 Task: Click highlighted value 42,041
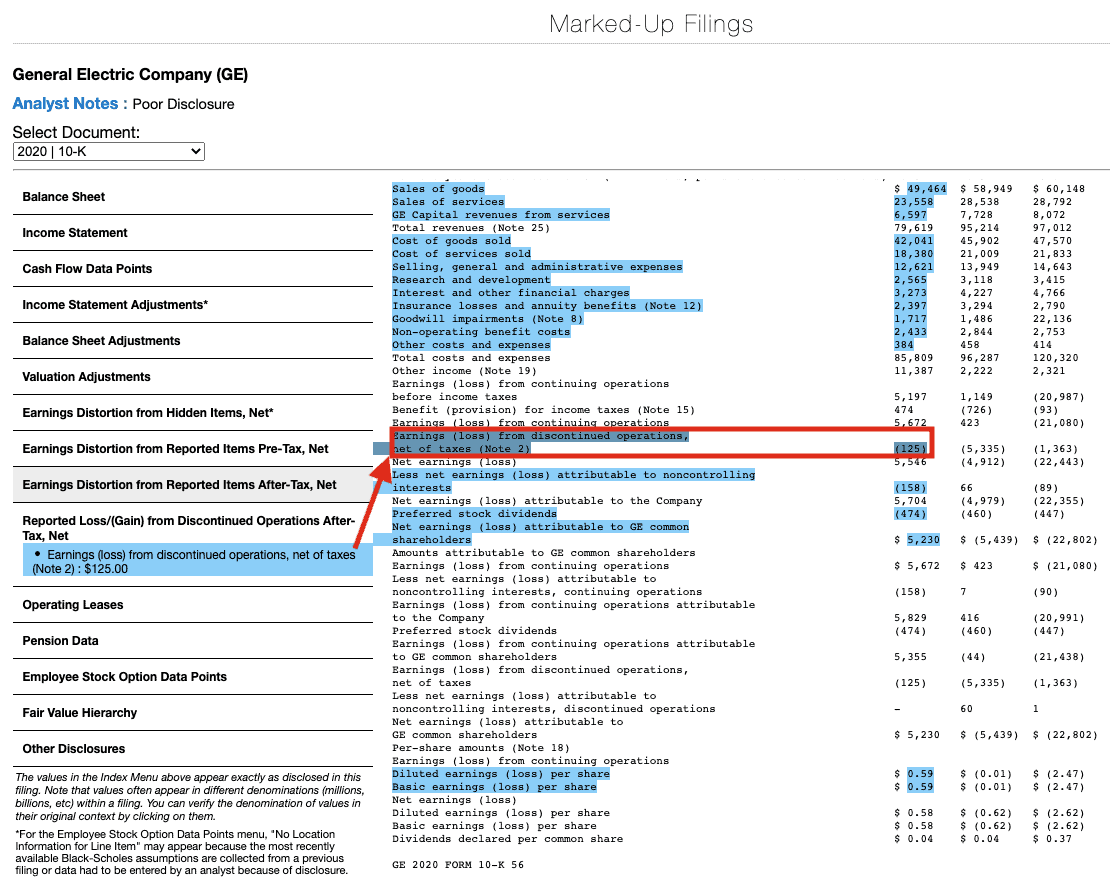tap(914, 241)
